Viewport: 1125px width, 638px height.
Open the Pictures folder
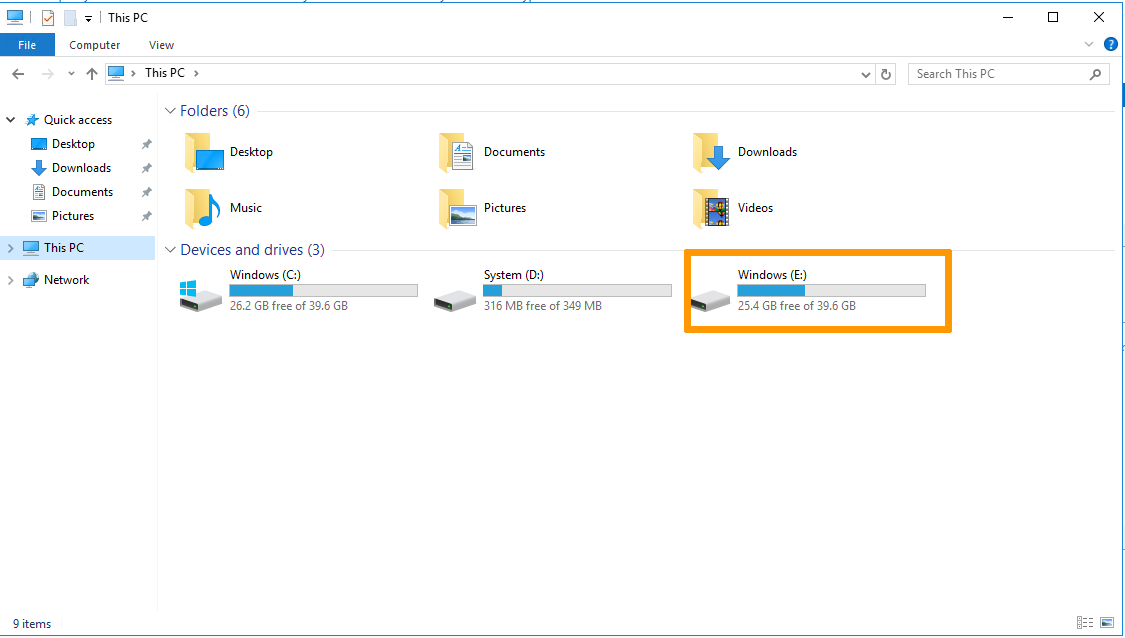tap(503, 208)
